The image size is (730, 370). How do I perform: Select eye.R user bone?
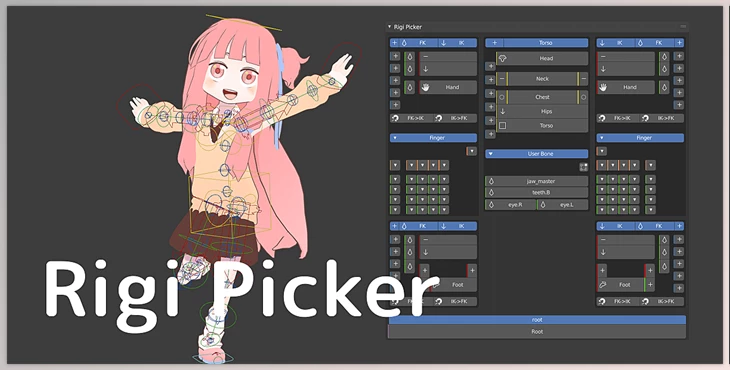tap(511, 204)
